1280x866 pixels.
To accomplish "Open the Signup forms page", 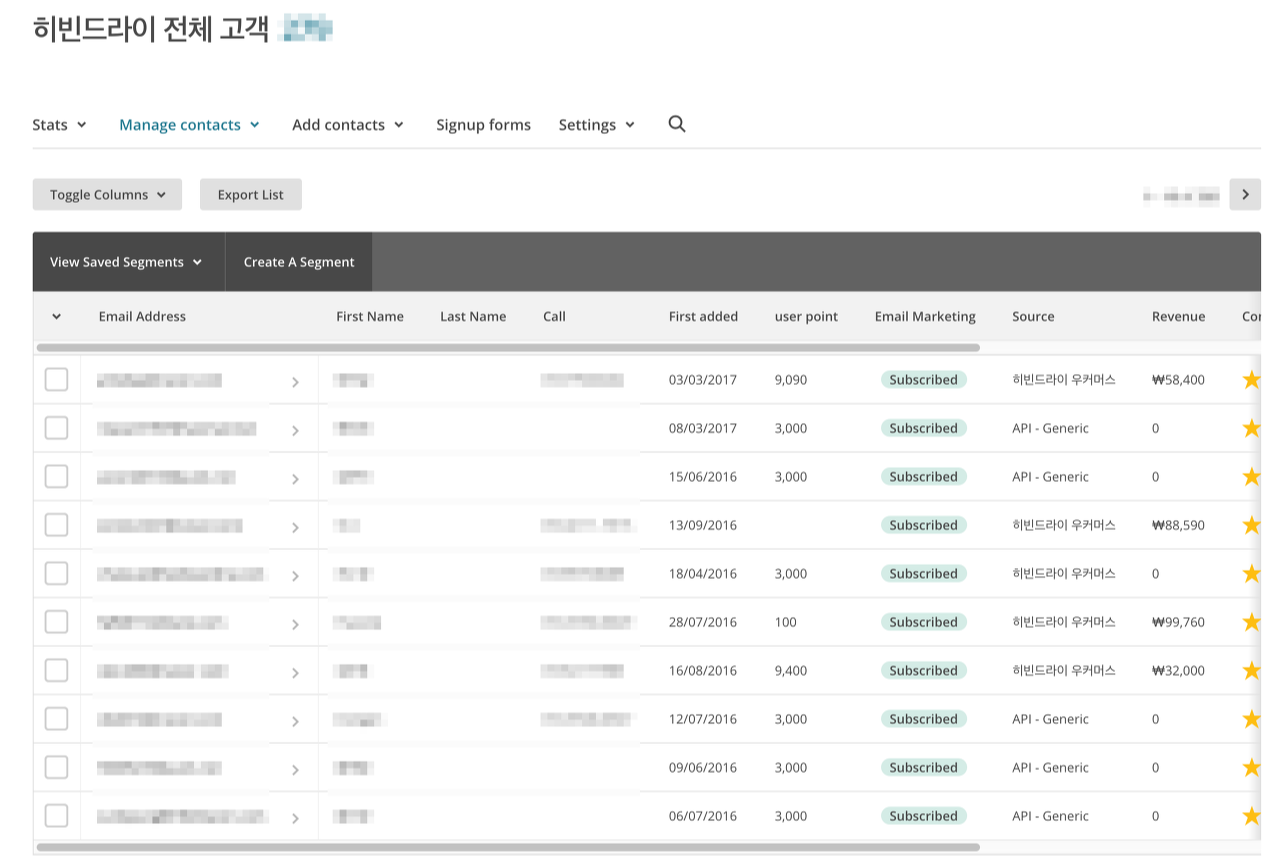I will [x=483, y=125].
